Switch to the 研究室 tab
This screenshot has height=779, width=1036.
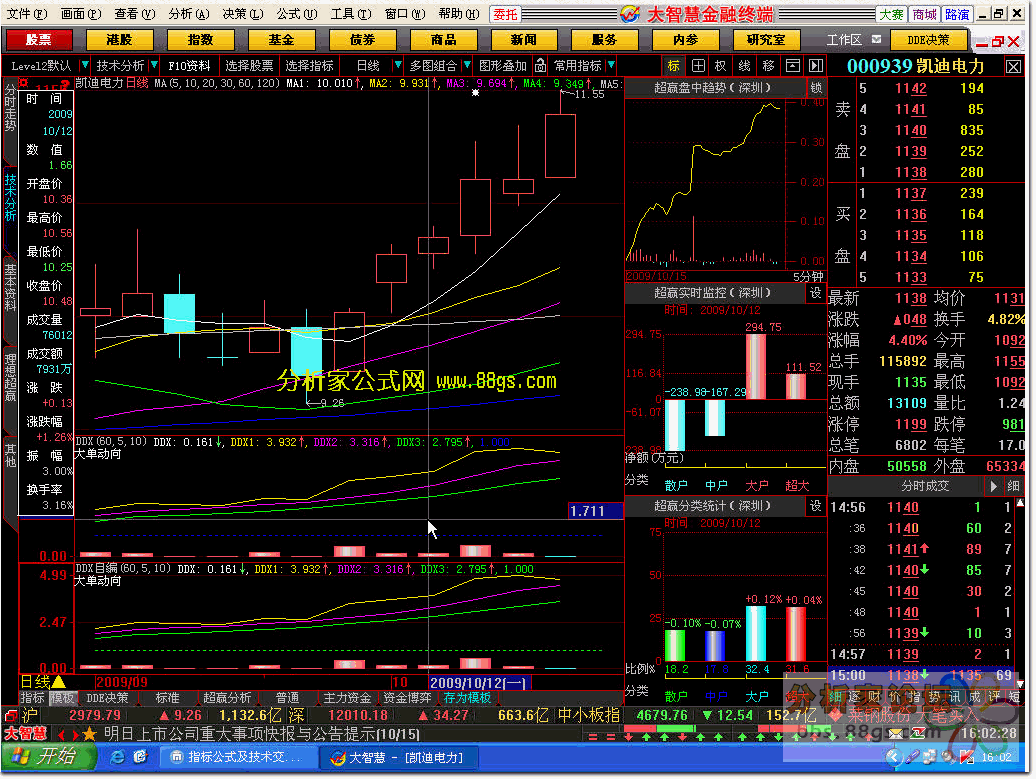(766, 40)
